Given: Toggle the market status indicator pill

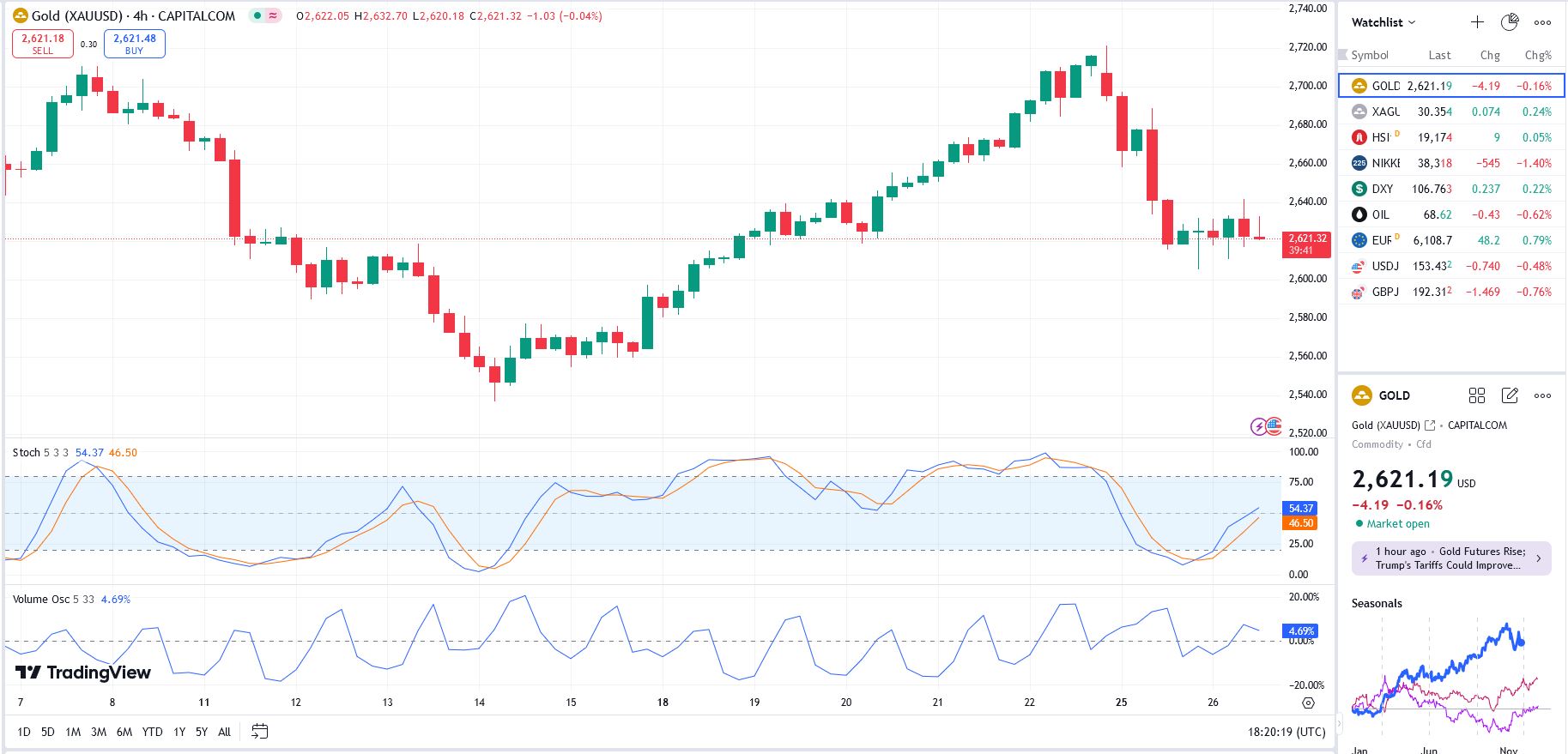Looking at the screenshot, I should 265,15.
